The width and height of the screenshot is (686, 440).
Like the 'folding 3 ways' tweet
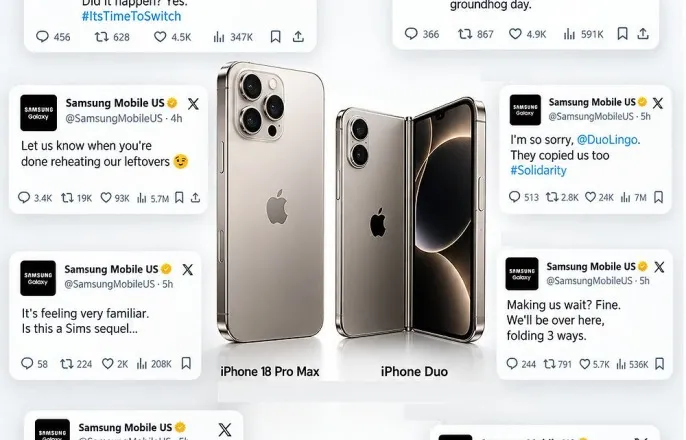pyautogui.click(x=584, y=364)
